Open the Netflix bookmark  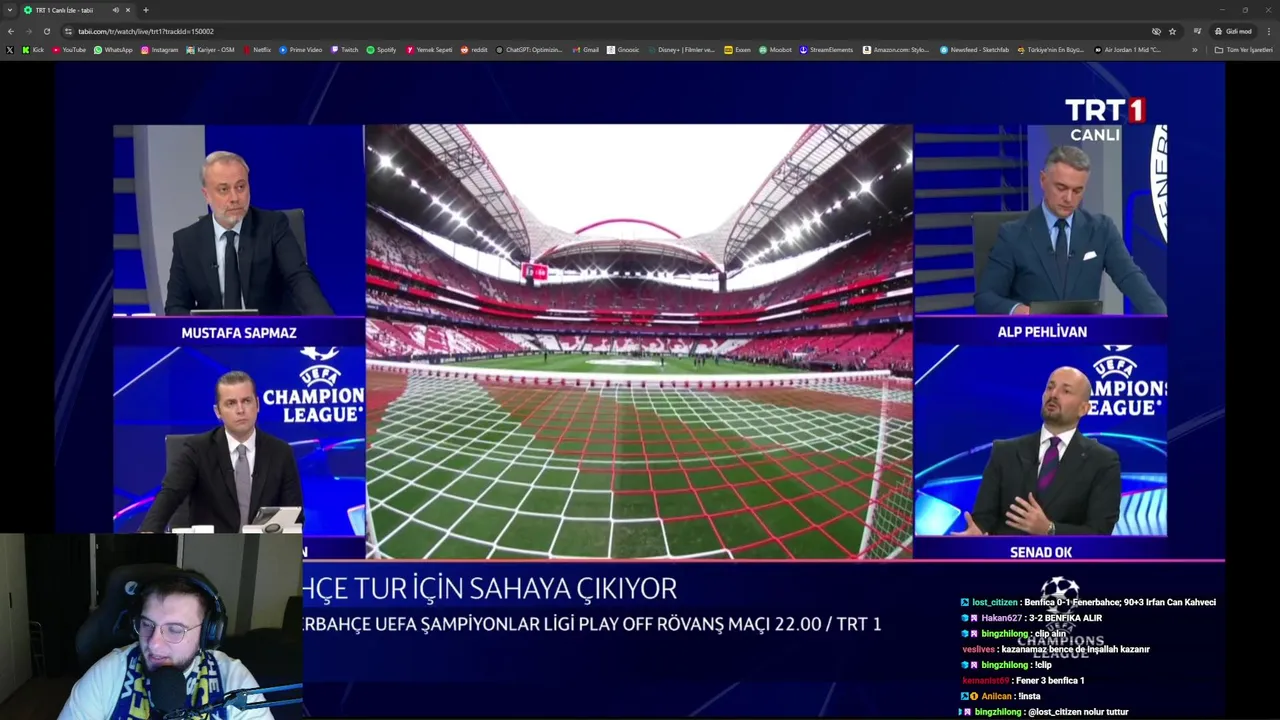257,50
